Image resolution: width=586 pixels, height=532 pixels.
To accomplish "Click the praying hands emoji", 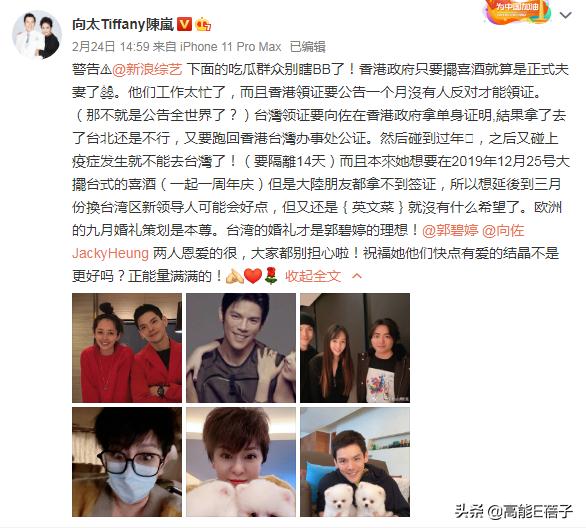I will coord(235,276).
